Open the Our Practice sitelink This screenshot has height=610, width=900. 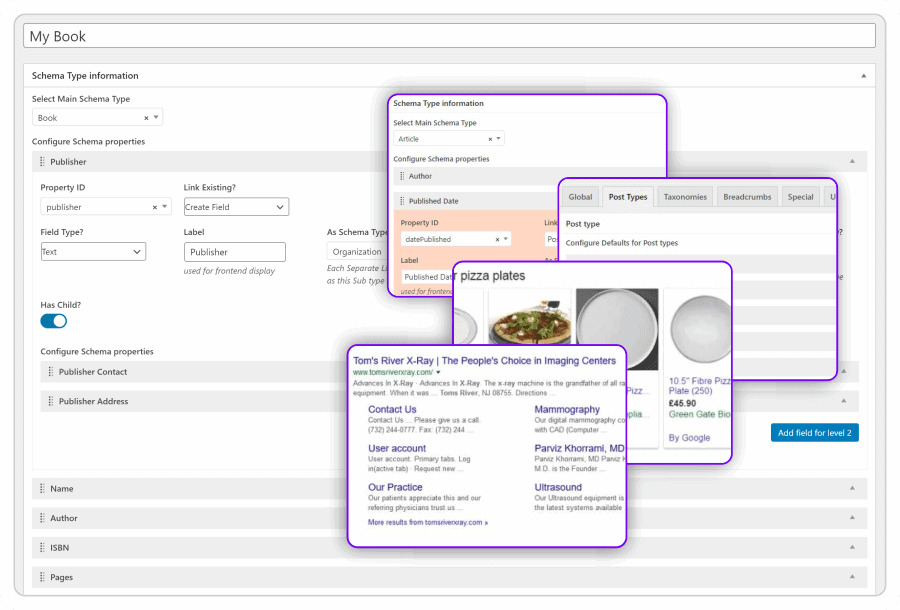(395, 487)
